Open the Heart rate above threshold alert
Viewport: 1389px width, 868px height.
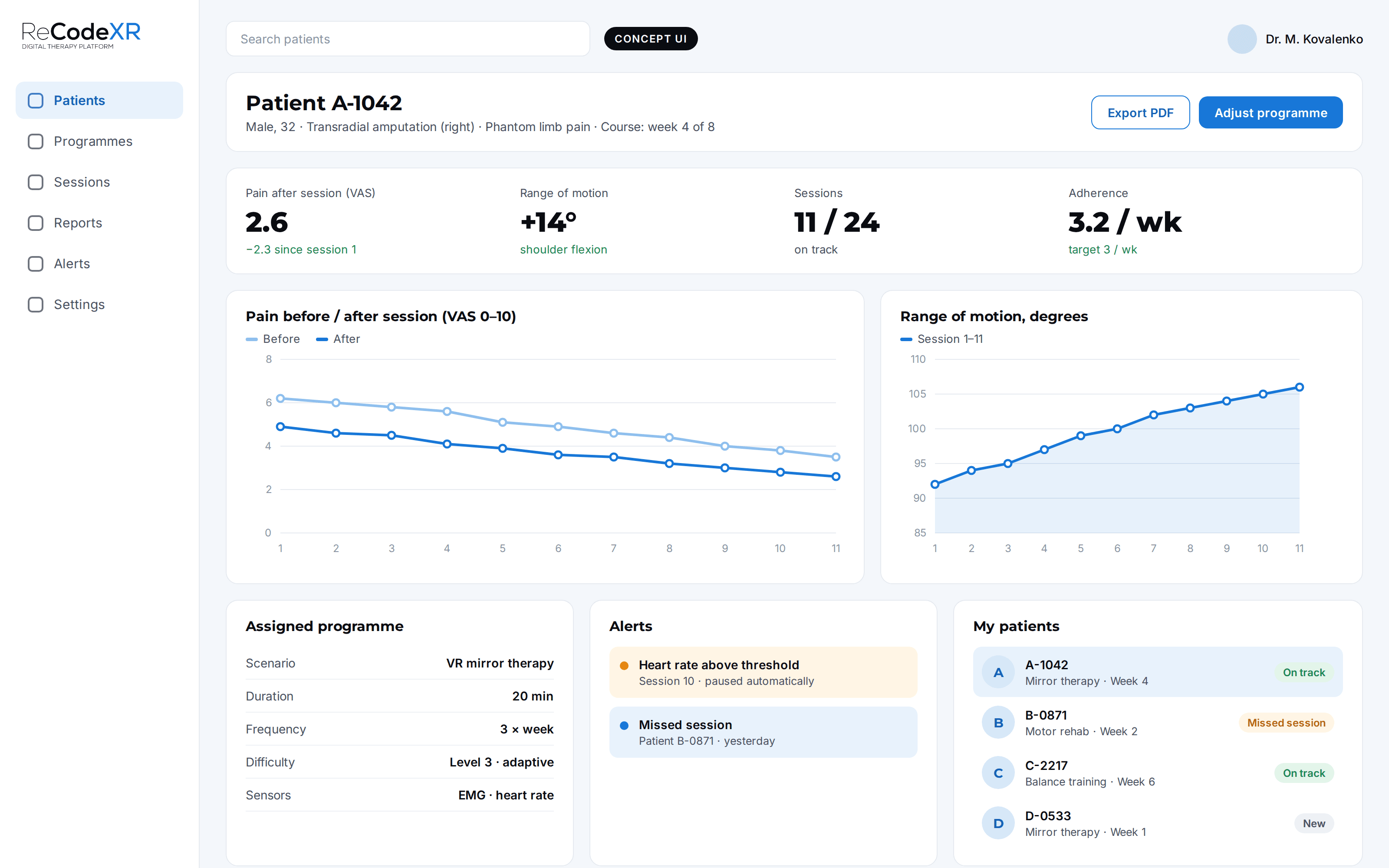pyautogui.click(x=764, y=672)
